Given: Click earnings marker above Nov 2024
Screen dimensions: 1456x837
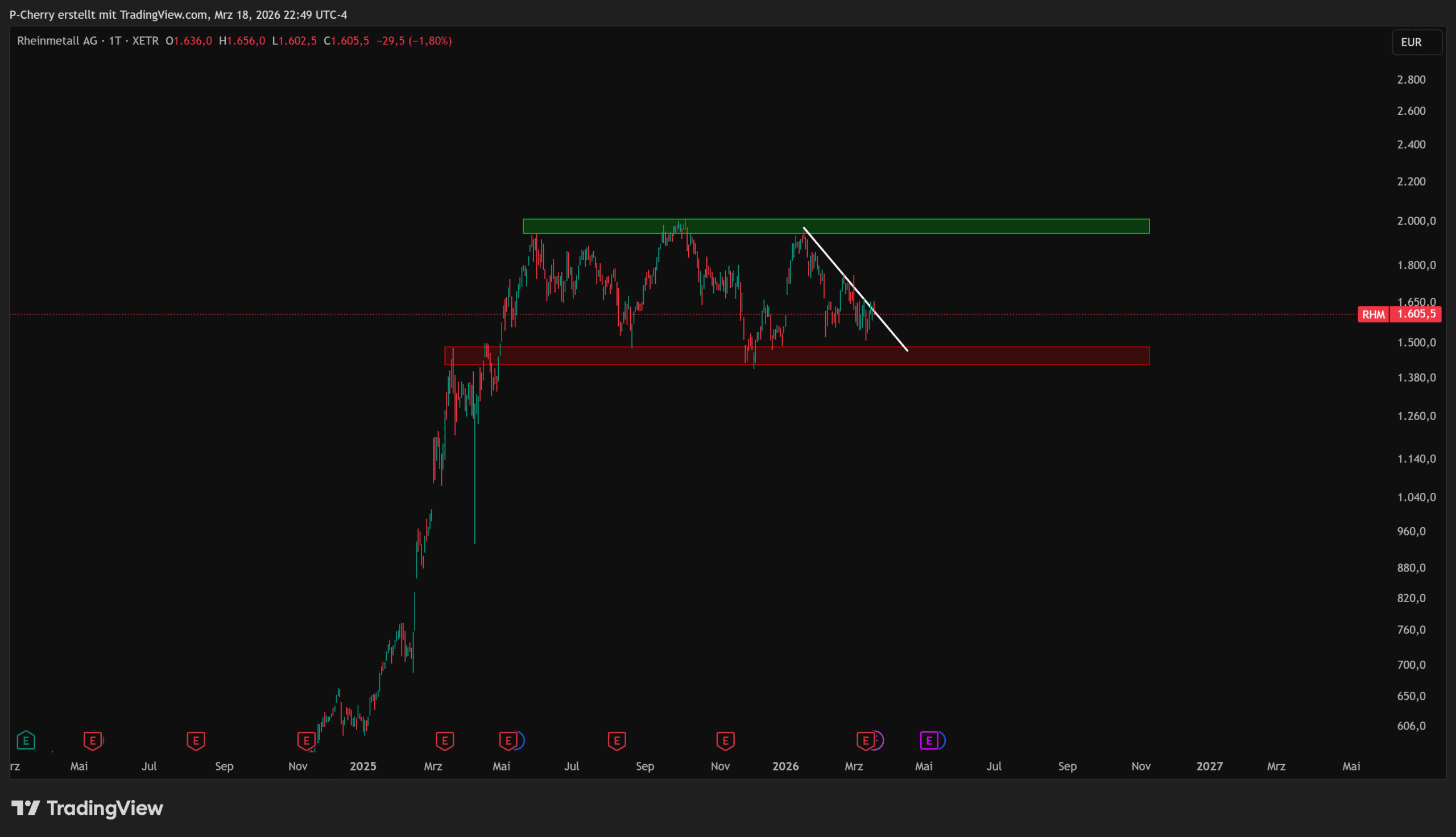Looking at the screenshot, I should coord(307,740).
